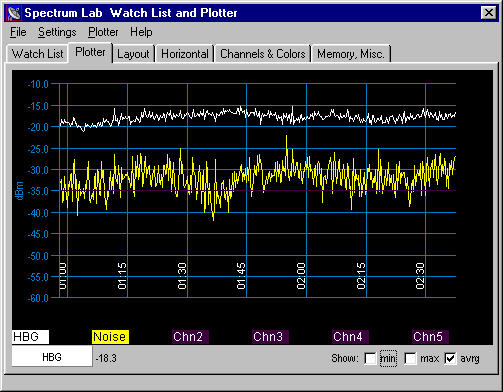Click the -10.0 vertical scale label
Viewport: 503px width, 392px height.
click(x=38, y=84)
